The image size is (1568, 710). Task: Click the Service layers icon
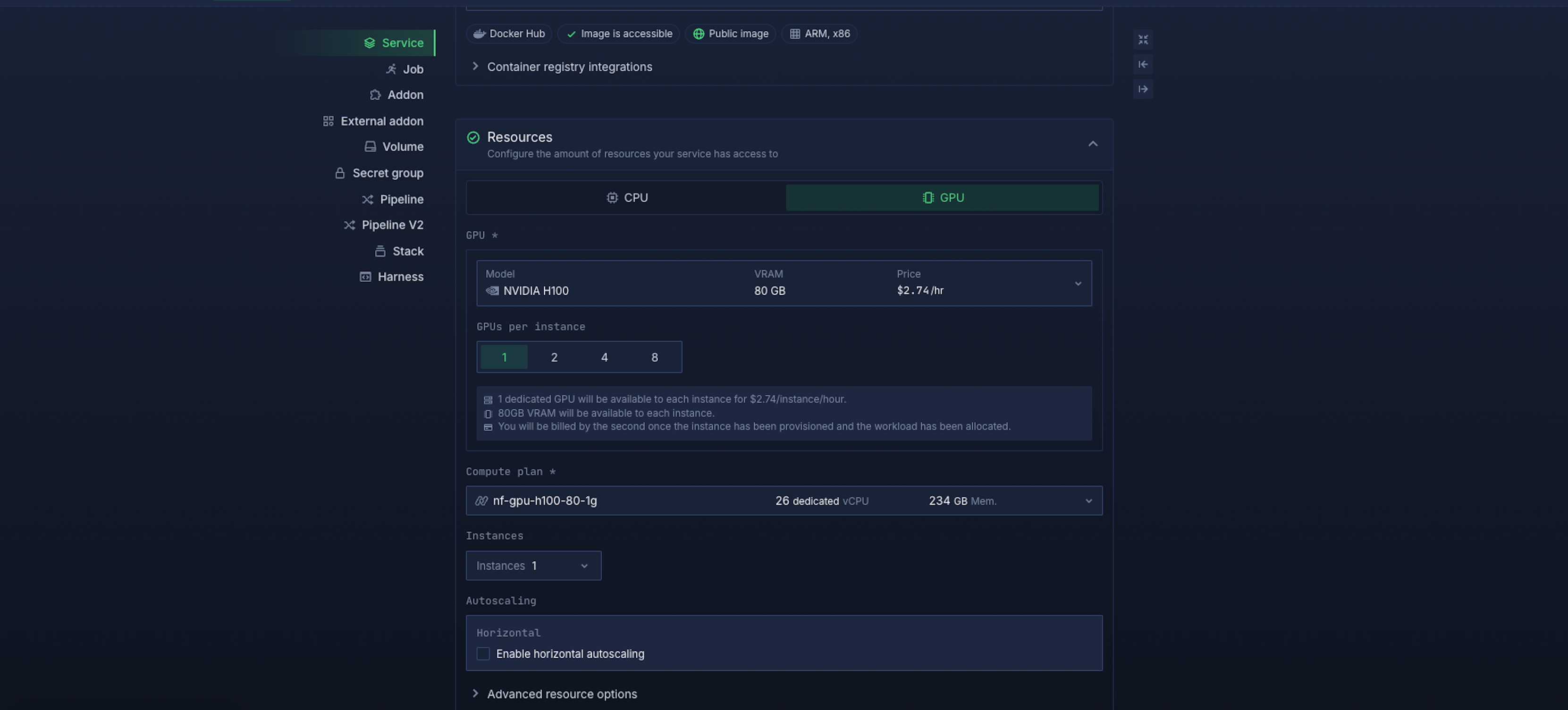370,42
